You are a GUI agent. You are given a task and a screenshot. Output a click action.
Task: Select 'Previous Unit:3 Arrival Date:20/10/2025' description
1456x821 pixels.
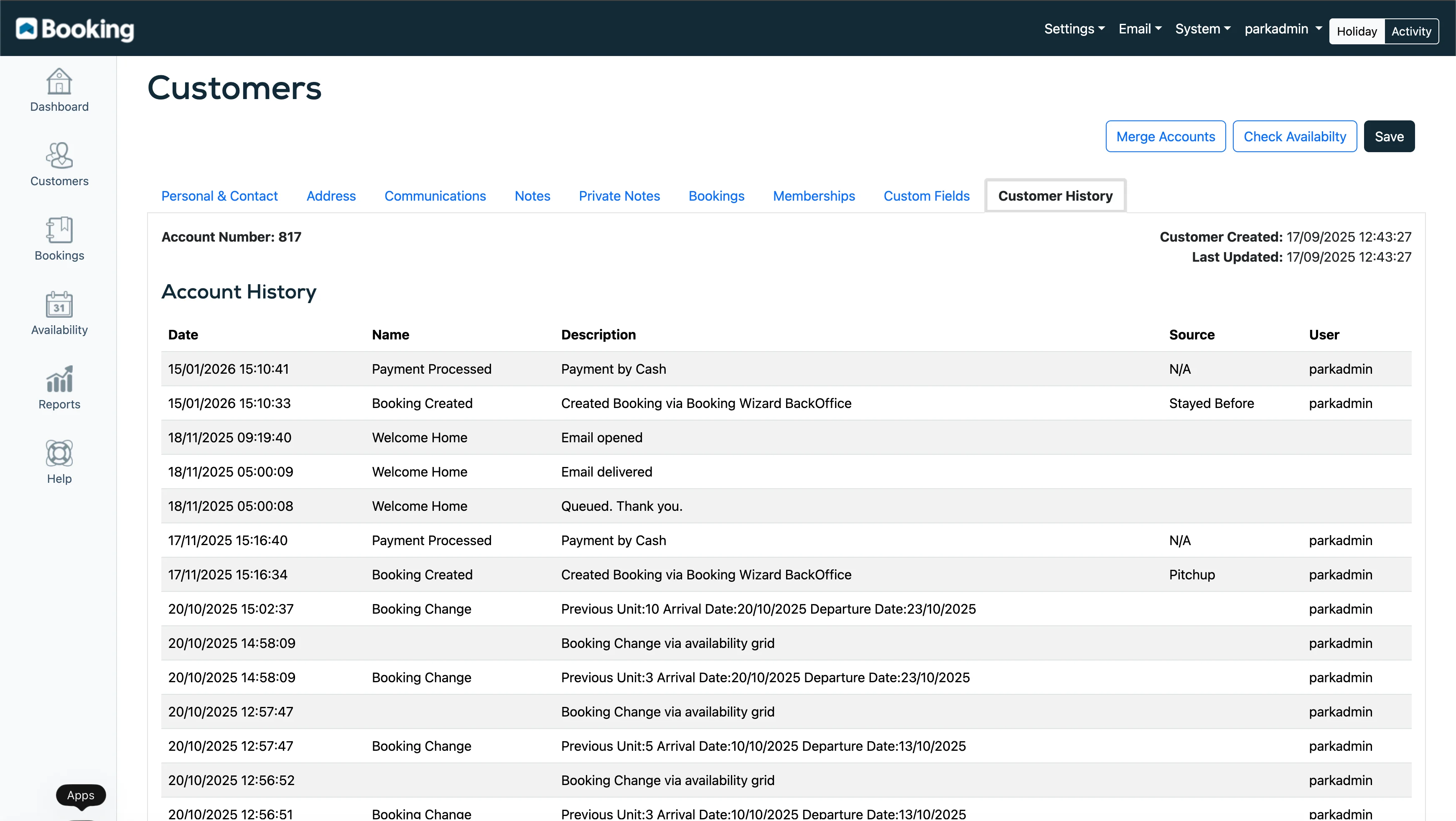click(765, 677)
